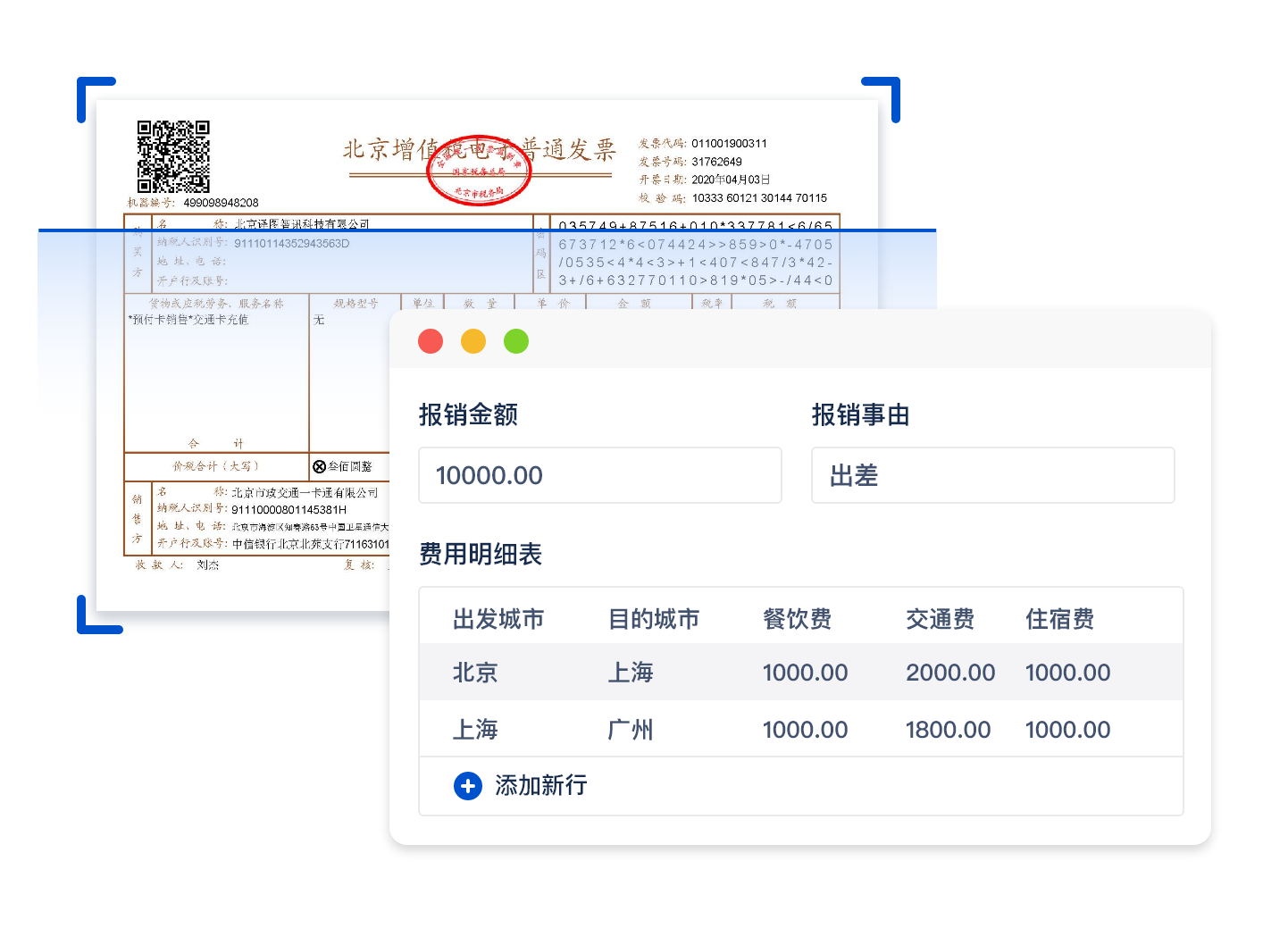This screenshot has height=945, width=1288.
Task: Click the 2000.00 transport fee cell
Action: (x=949, y=673)
